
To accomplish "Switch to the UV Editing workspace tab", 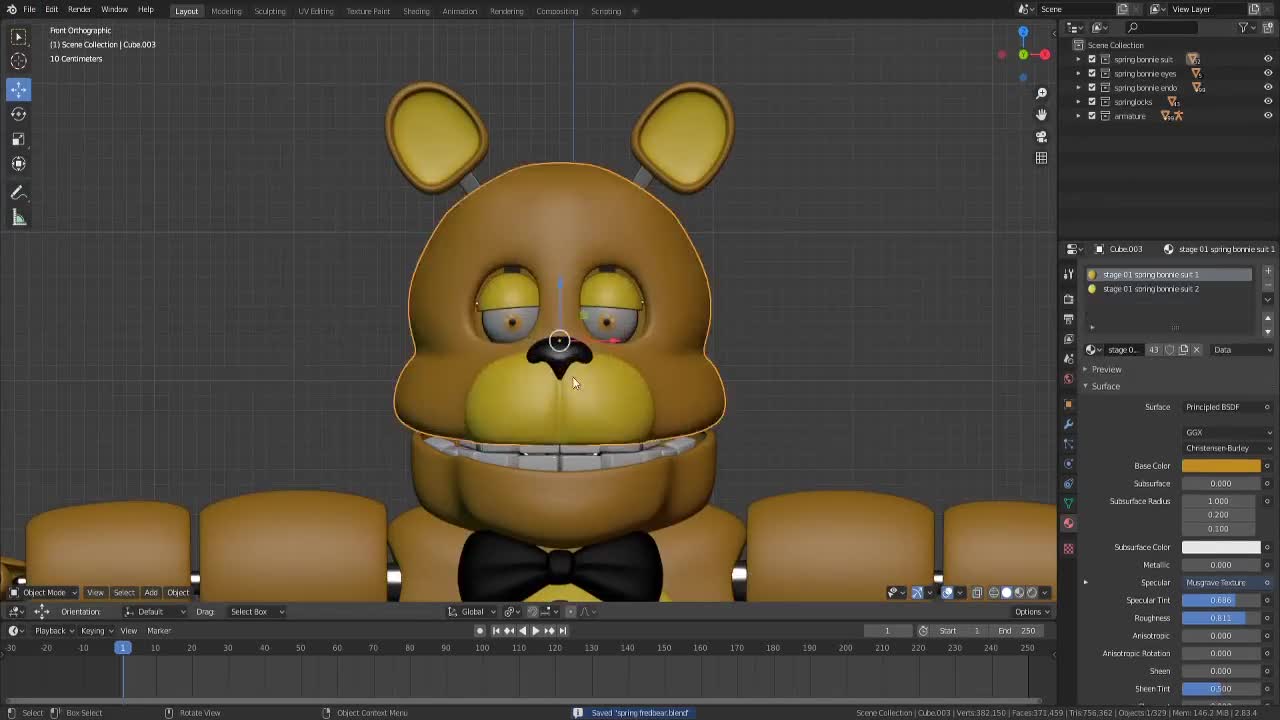I will pyautogui.click(x=315, y=11).
